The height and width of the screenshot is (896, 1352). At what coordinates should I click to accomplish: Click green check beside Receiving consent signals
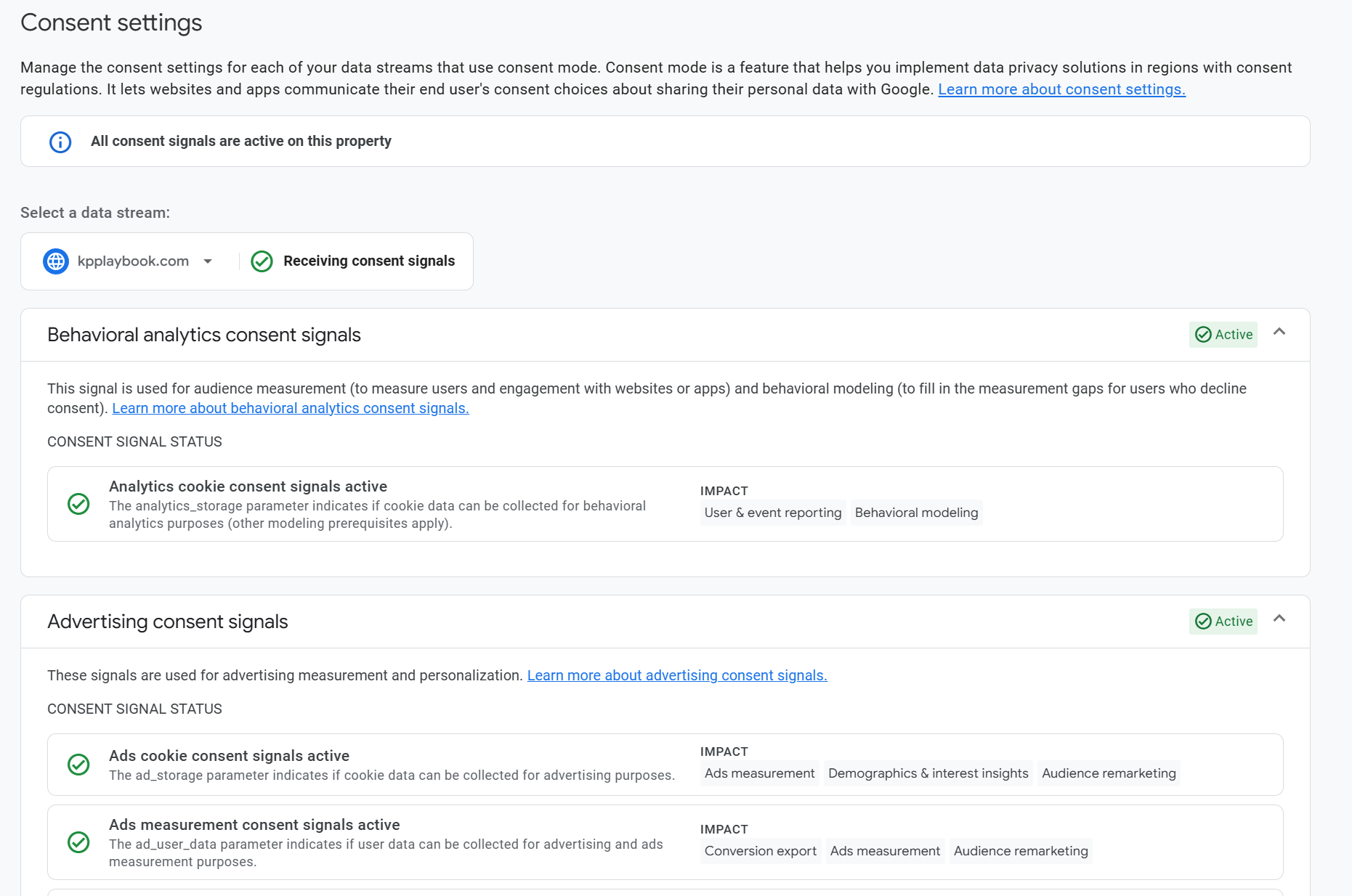tap(262, 261)
